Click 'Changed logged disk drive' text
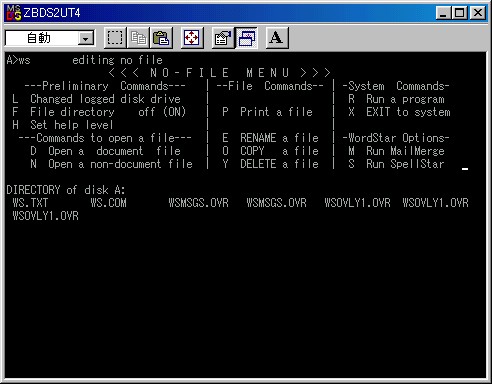 [x=105, y=99]
